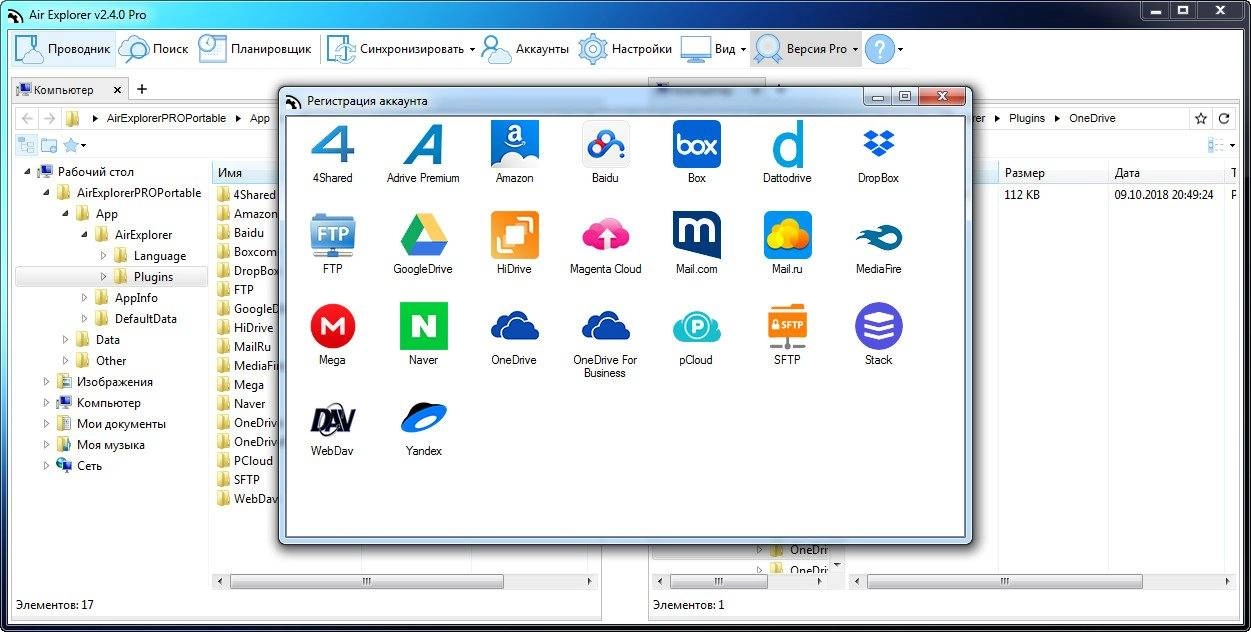Viewport: 1251px width, 632px height.
Task: Expand the Изображения tree node
Action: point(46,382)
